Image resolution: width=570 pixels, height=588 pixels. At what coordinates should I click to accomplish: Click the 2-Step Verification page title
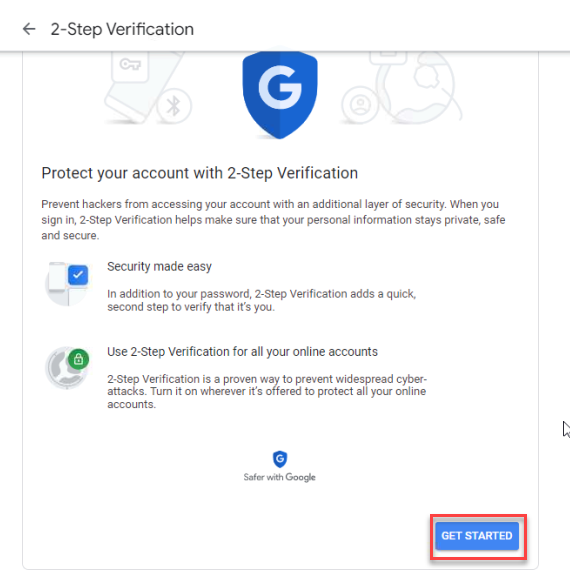122,29
